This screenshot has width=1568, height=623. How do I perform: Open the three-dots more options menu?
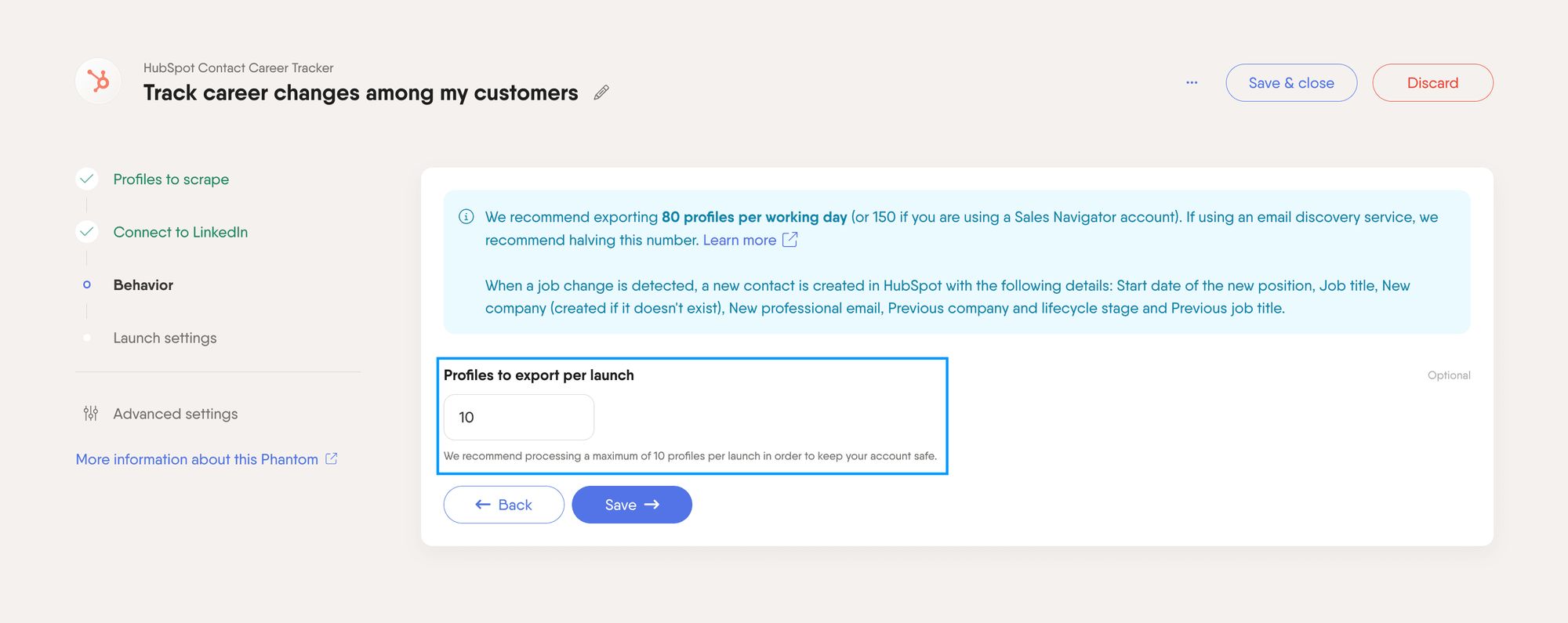pos(1192,82)
